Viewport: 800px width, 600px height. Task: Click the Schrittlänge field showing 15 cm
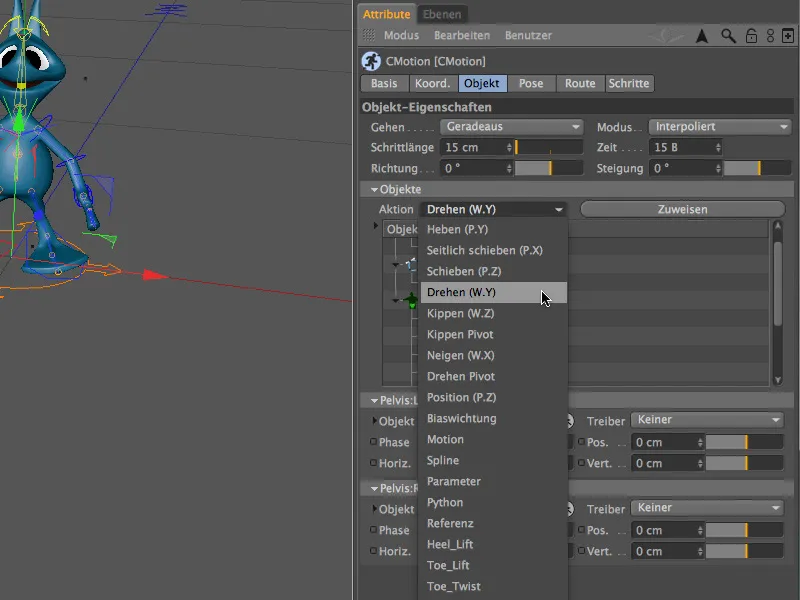[x=477, y=147]
